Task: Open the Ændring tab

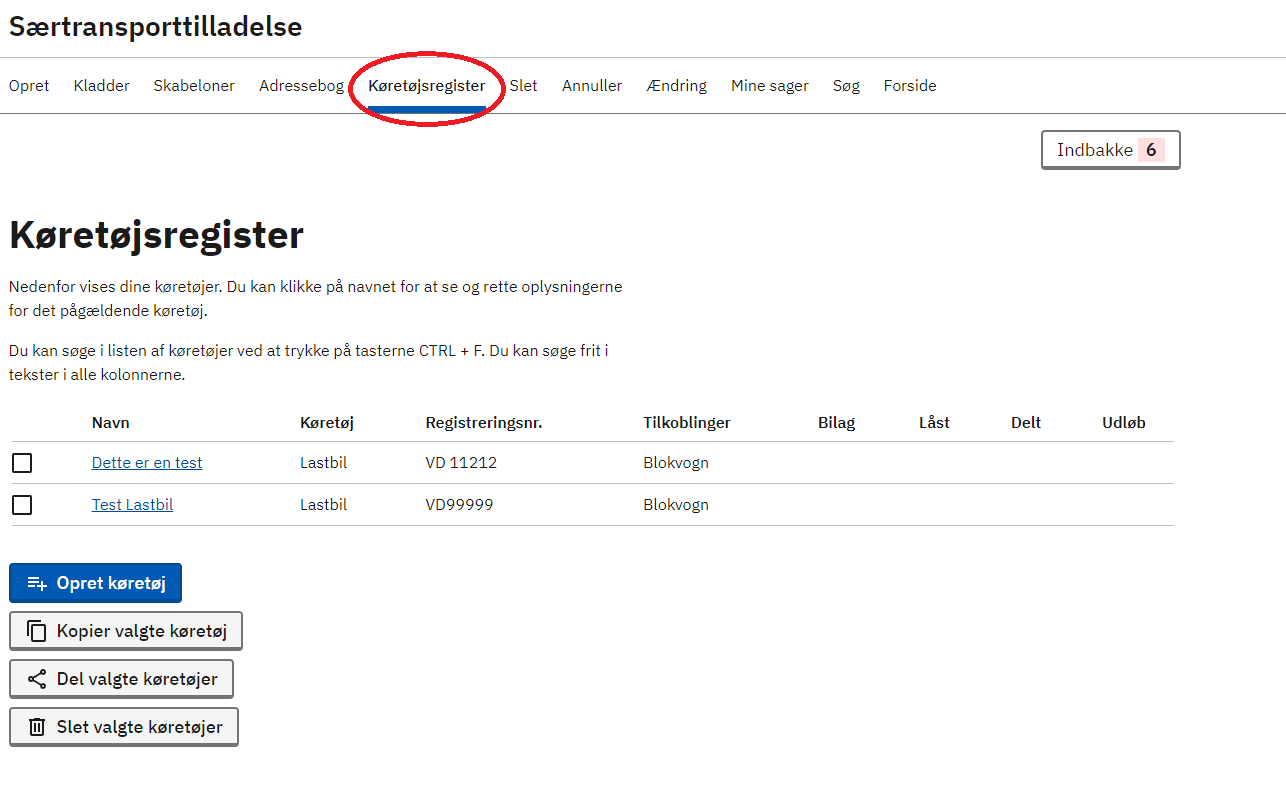Action: coord(676,86)
